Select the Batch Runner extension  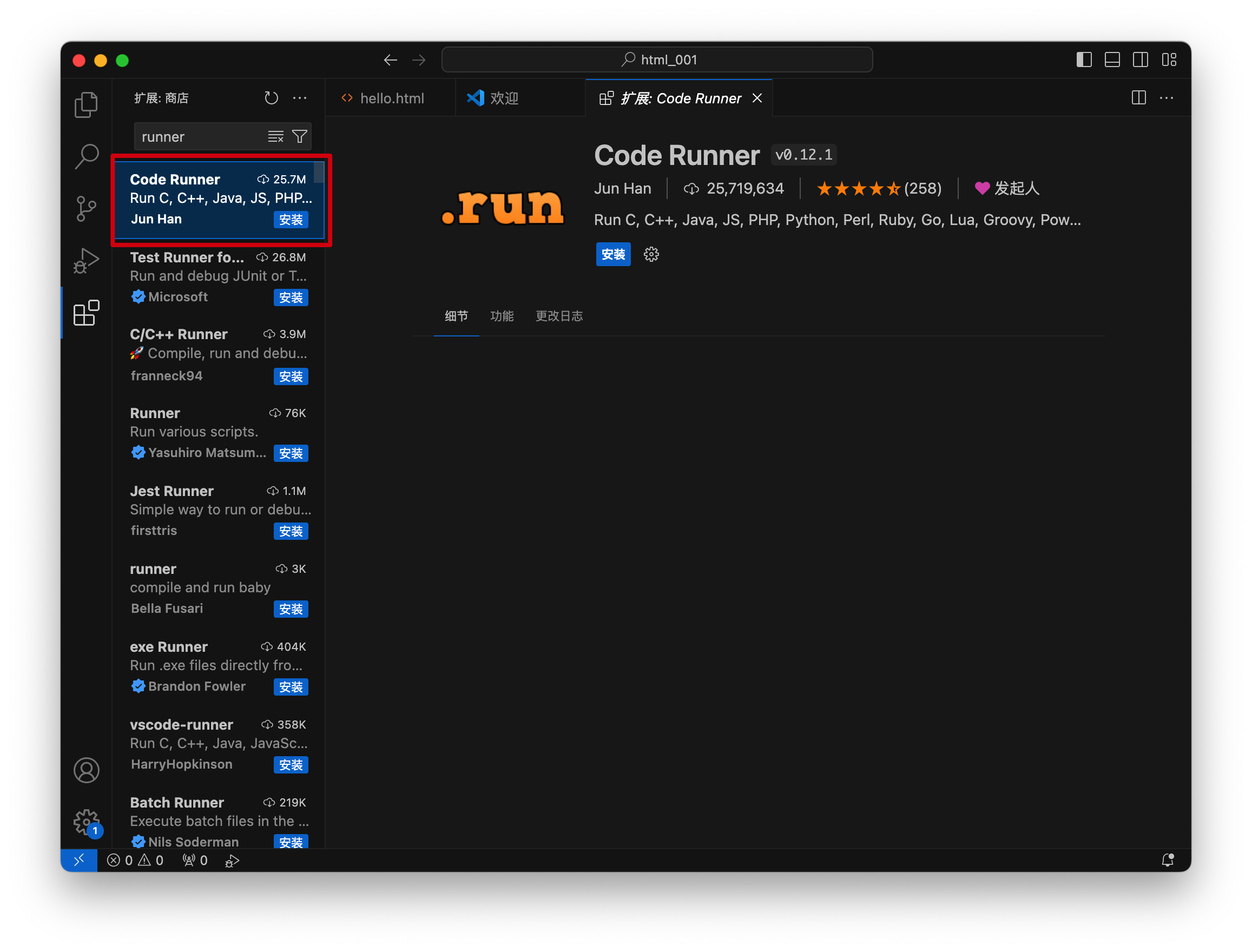pos(219,817)
